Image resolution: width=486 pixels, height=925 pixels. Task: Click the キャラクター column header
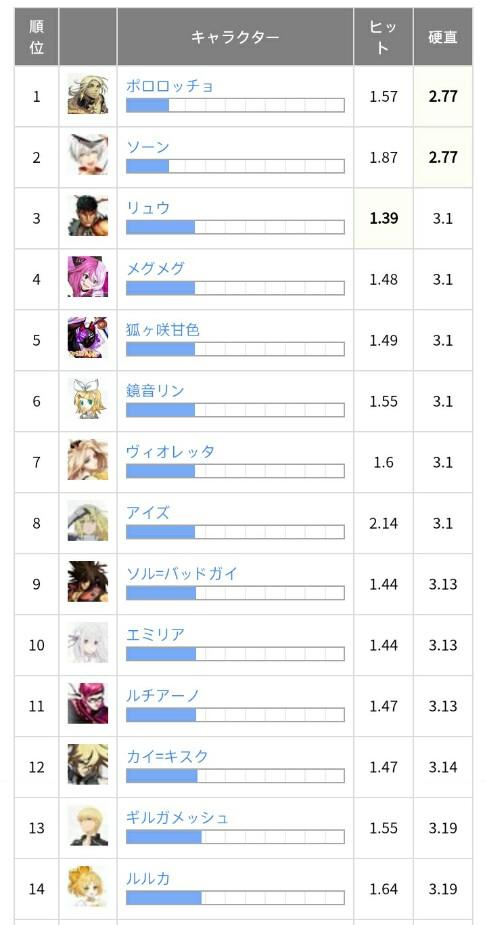[x=235, y=37]
